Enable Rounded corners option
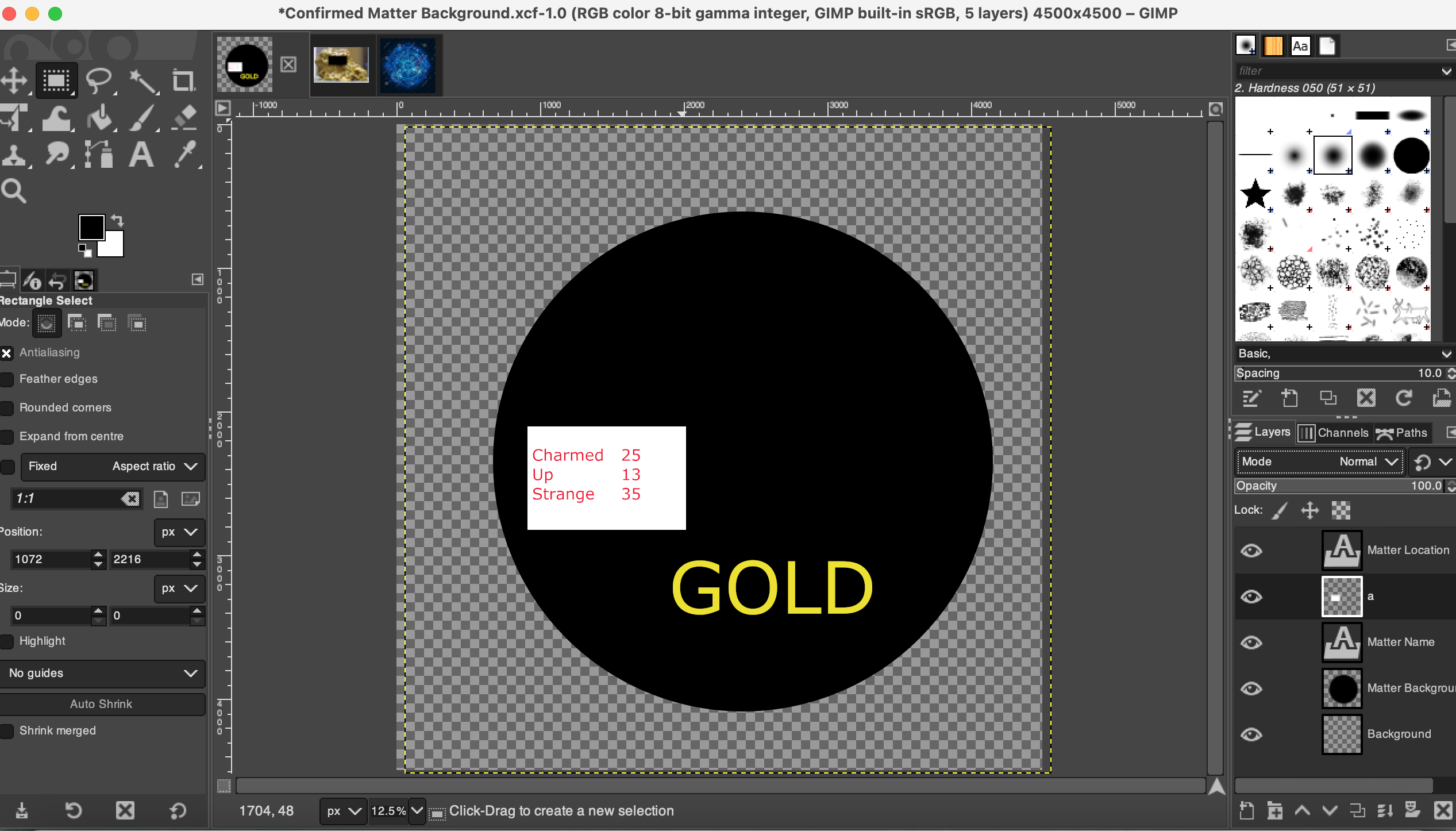The image size is (1456, 831). (x=7, y=408)
